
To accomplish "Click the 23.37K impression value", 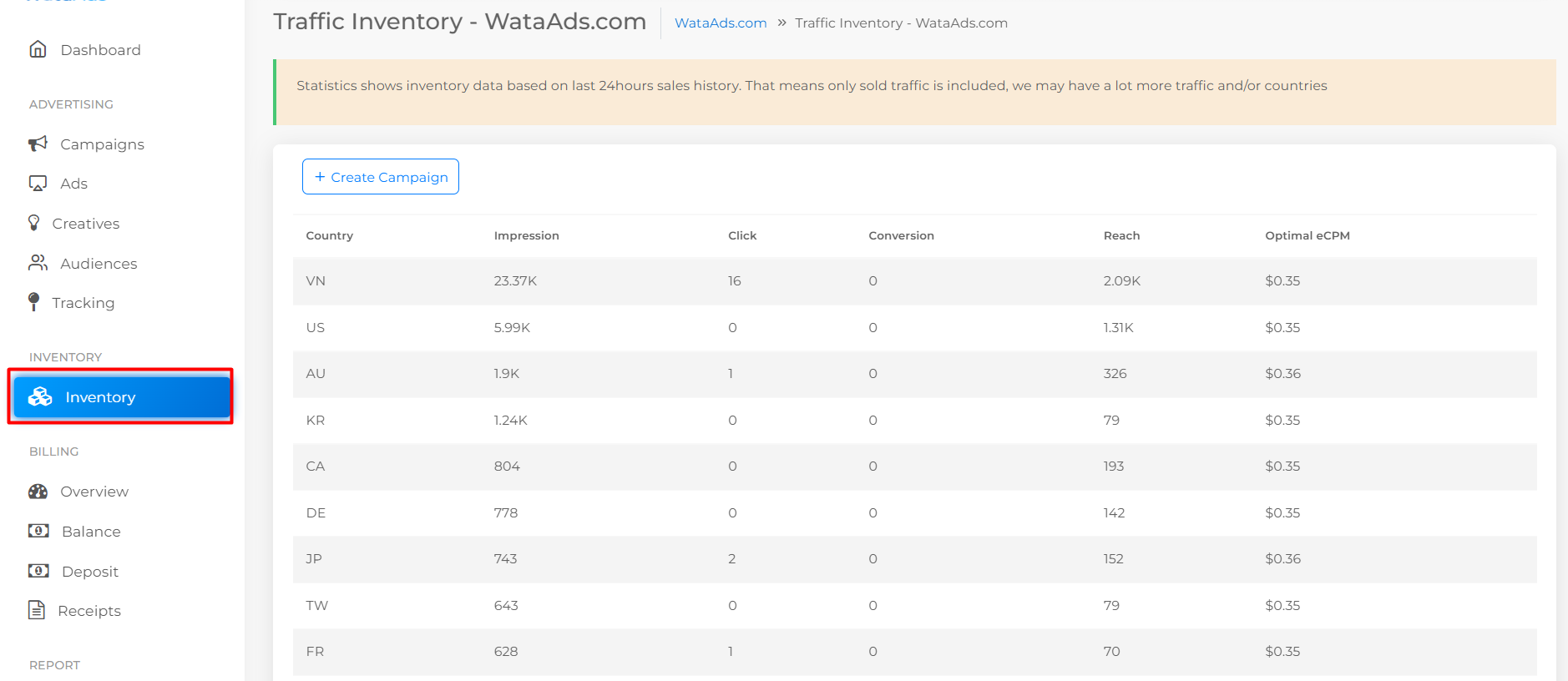I will click(515, 281).
